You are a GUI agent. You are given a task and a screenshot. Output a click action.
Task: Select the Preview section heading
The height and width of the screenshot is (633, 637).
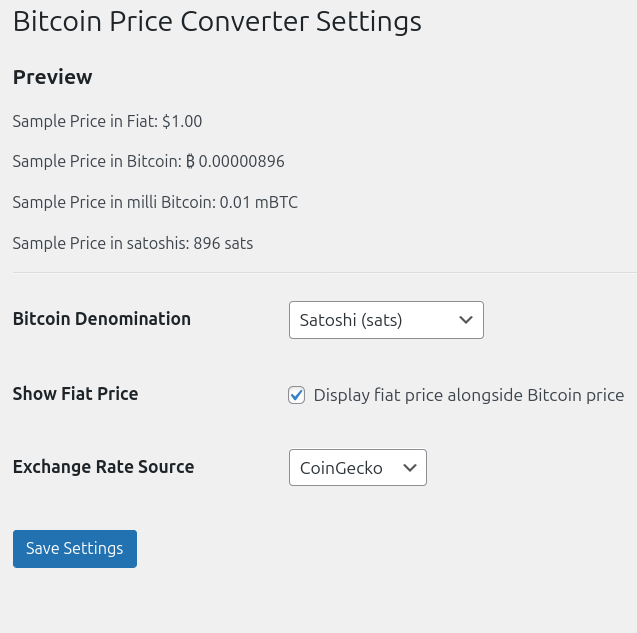click(x=52, y=77)
